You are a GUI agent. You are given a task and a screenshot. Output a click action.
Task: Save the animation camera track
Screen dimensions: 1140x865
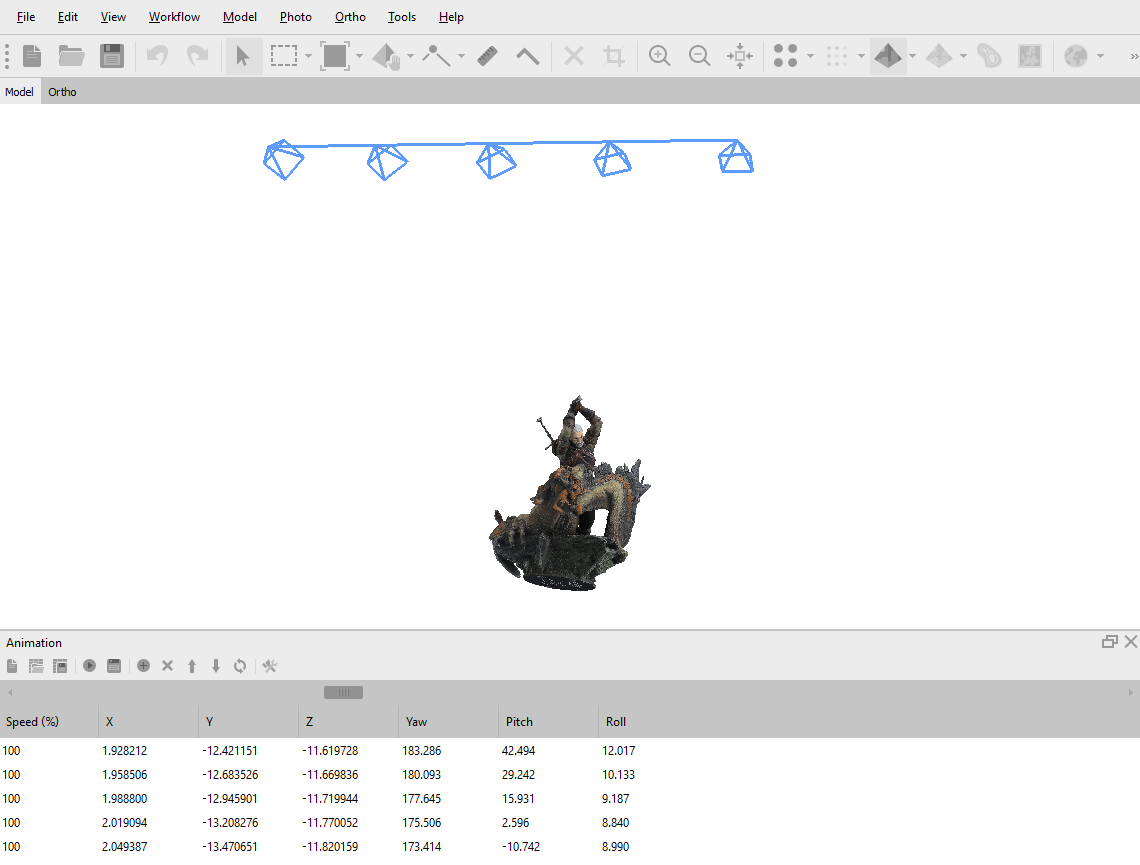coord(60,666)
